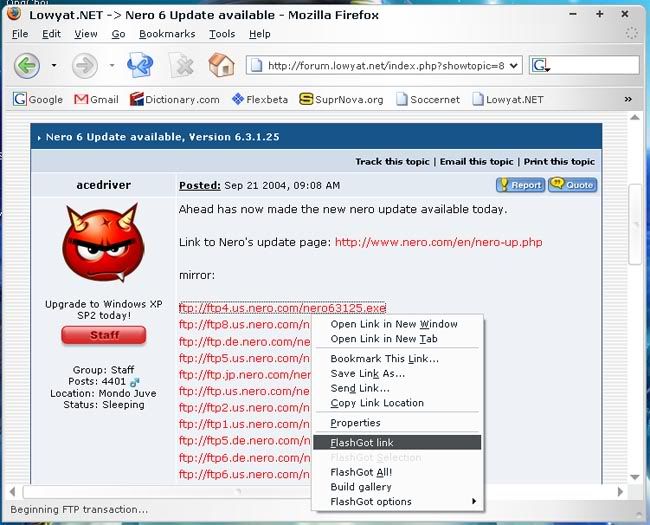
Task: Open the nero.com/en/nero-up.php link
Action: 439,242
